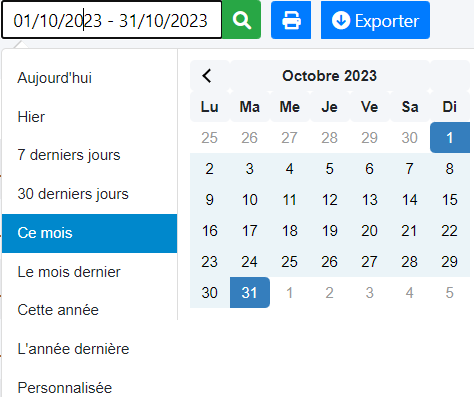Click greyed-out day 28 of previous month
The image size is (474, 397).
(330, 138)
